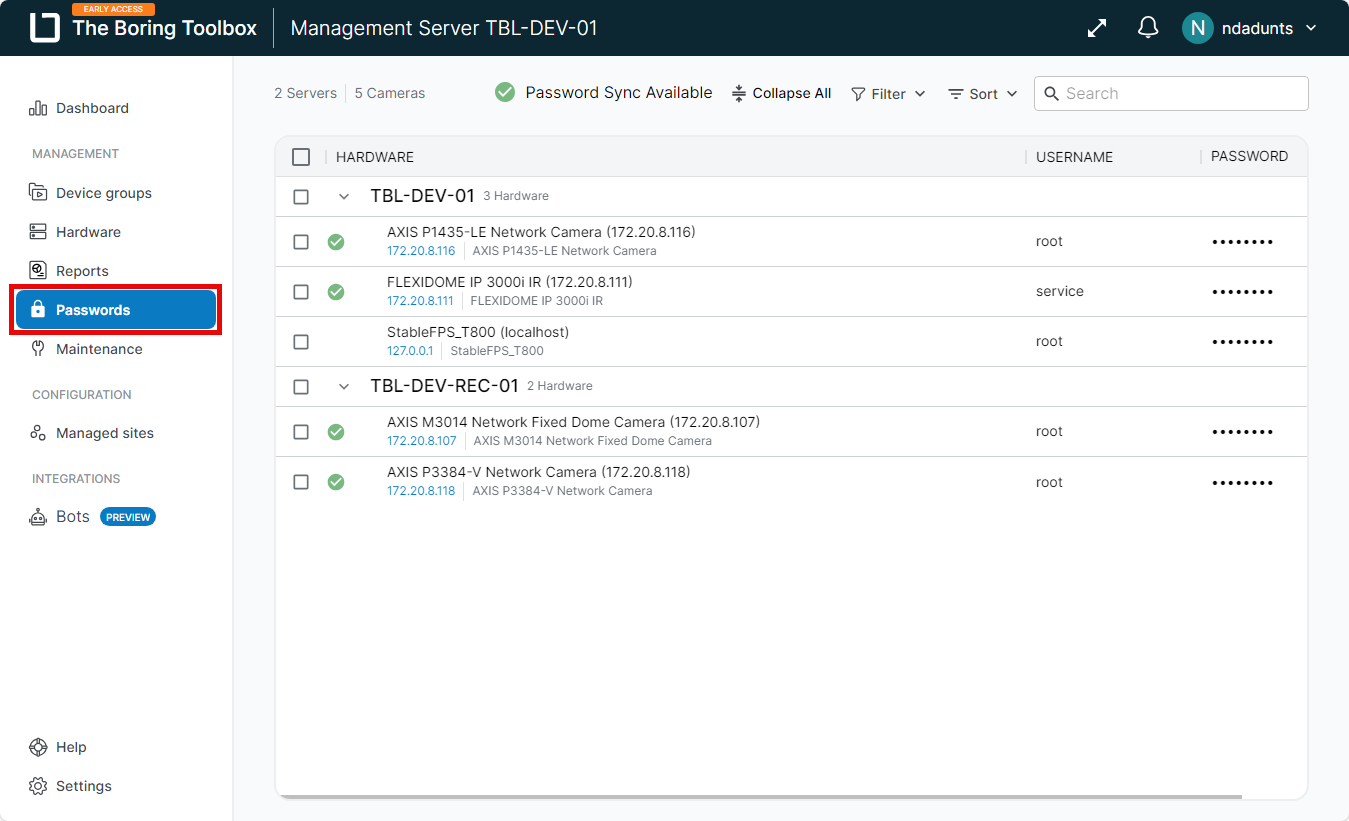Click The Boring Toolbox logo icon
The height and width of the screenshot is (821, 1349).
(x=45, y=28)
